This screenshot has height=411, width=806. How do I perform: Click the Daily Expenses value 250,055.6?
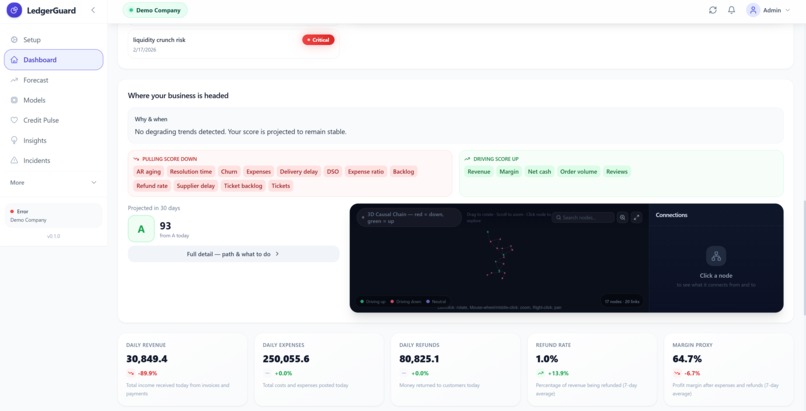(286, 359)
